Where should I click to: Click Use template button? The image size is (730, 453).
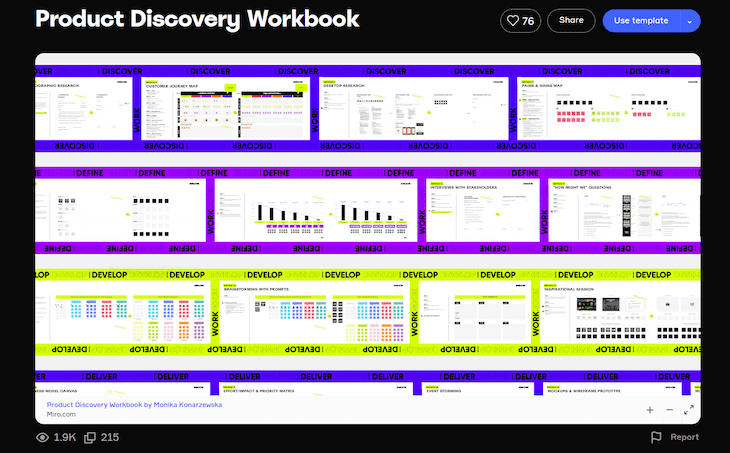(x=641, y=20)
